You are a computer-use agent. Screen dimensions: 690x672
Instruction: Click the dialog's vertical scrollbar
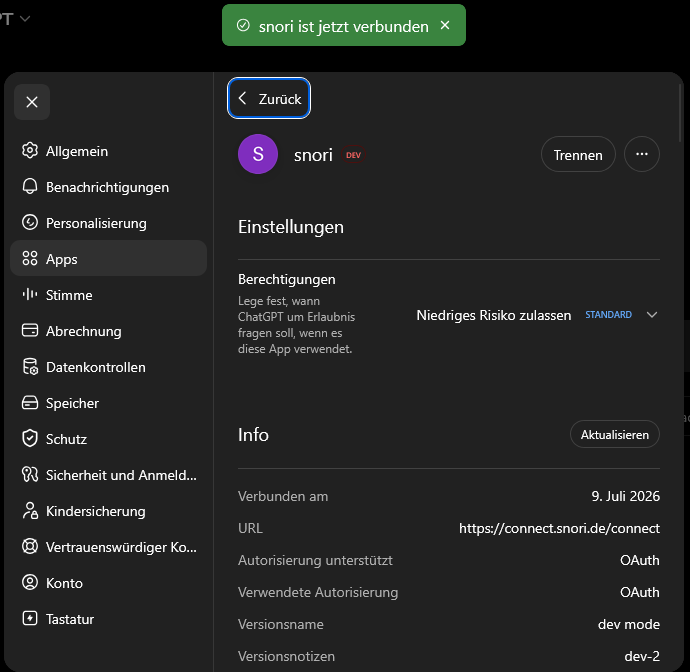[x=680, y=112]
